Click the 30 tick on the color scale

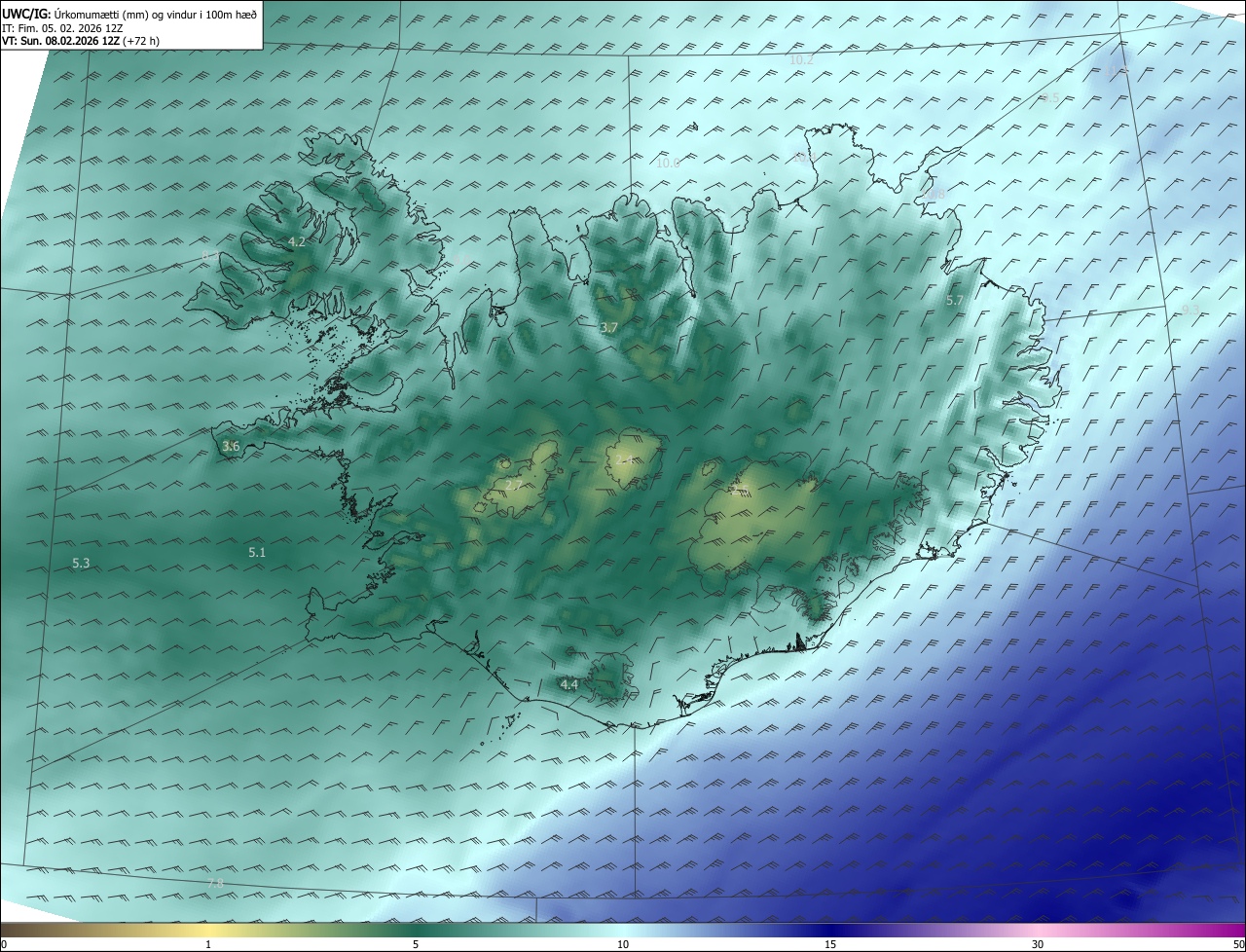(x=1038, y=944)
